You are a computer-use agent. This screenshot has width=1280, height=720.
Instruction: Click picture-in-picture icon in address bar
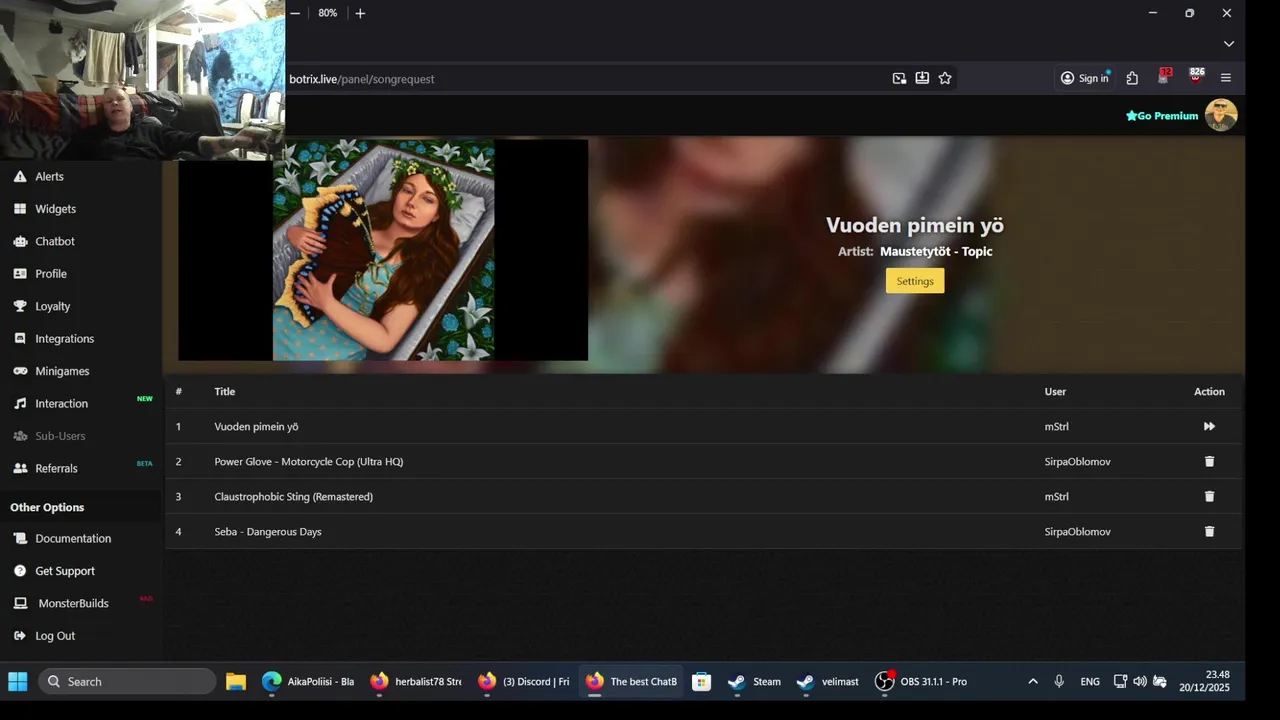click(x=899, y=78)
